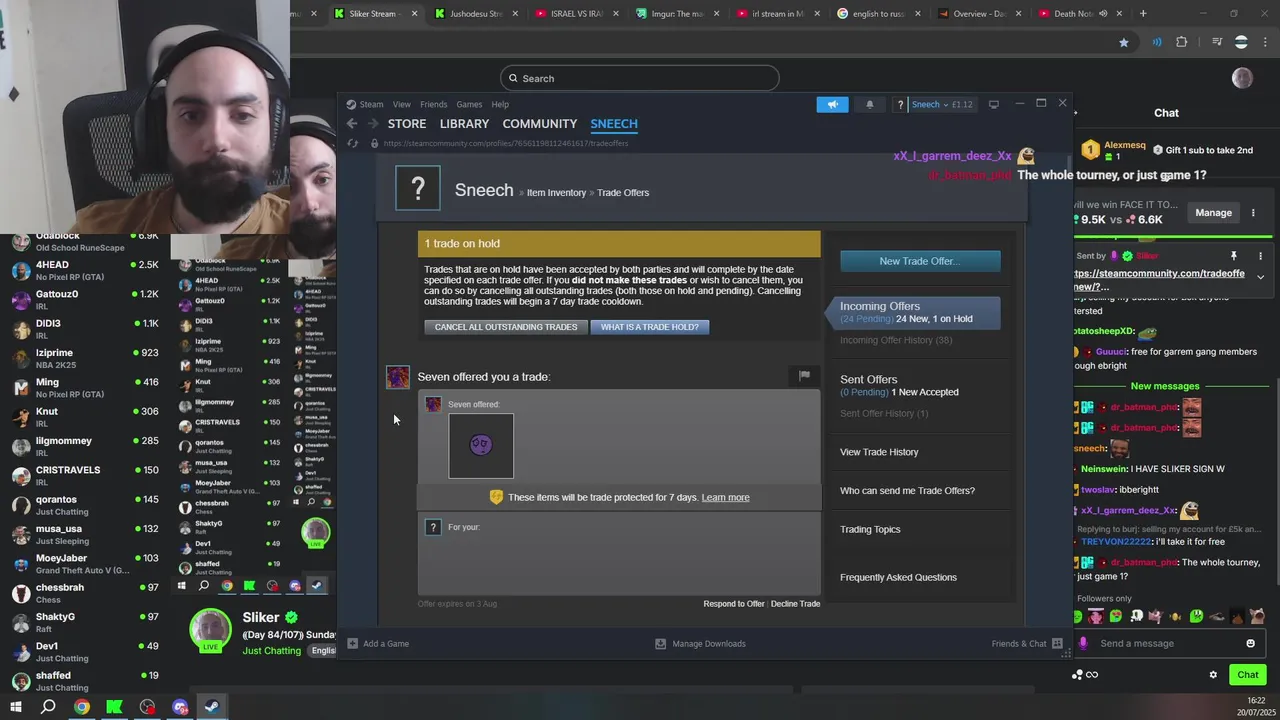
Task: Click What Is A Trade Hold button
Action: tap(649, 327)
